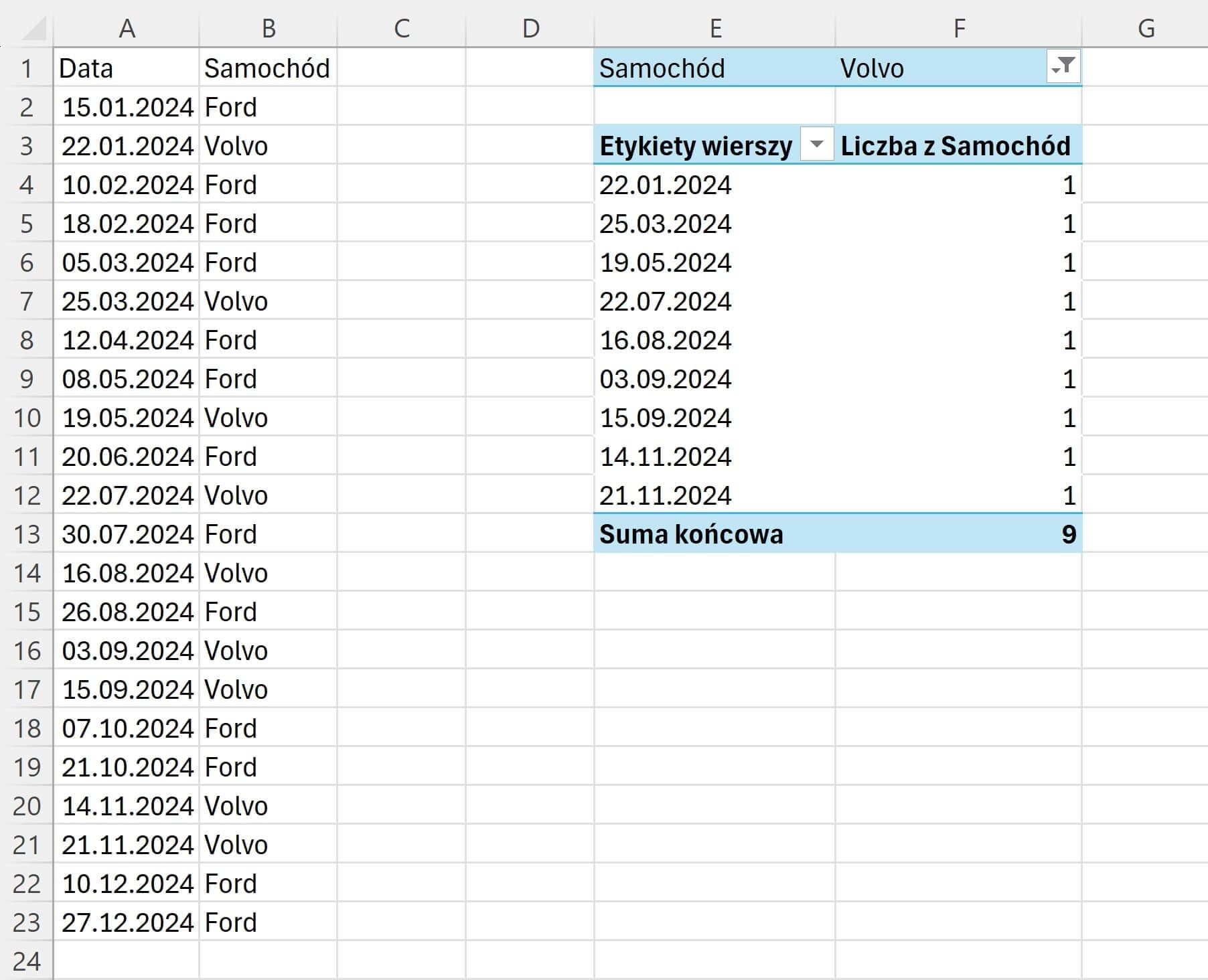Image resolution: width=1208 pixels, height=980 pixels.
Task: Select column F header
Action: [x=958, y=29]
